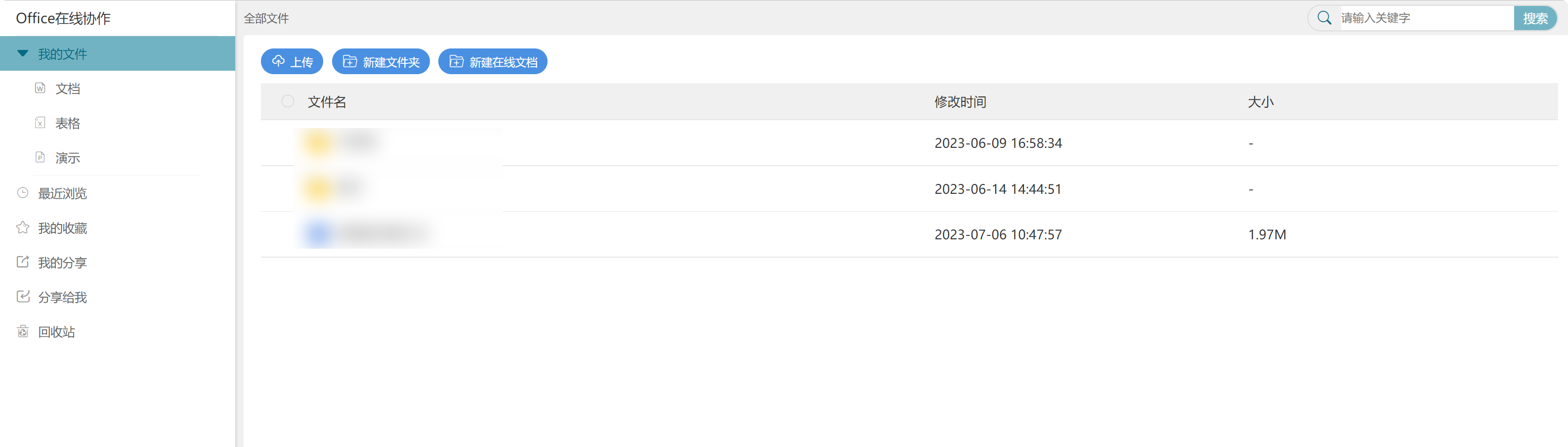1568x447 pixels.
Task: Focus the 请输入关键字 search field
Action: point(1424,18)
